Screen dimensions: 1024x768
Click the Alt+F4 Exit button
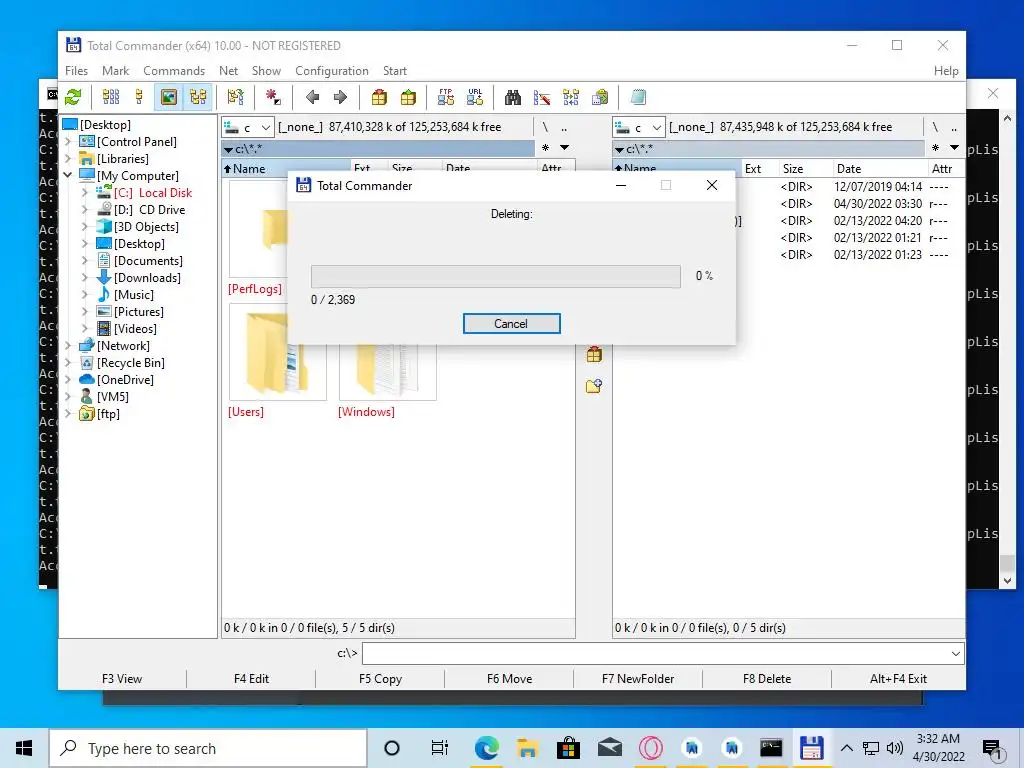[x=898, y=679]
